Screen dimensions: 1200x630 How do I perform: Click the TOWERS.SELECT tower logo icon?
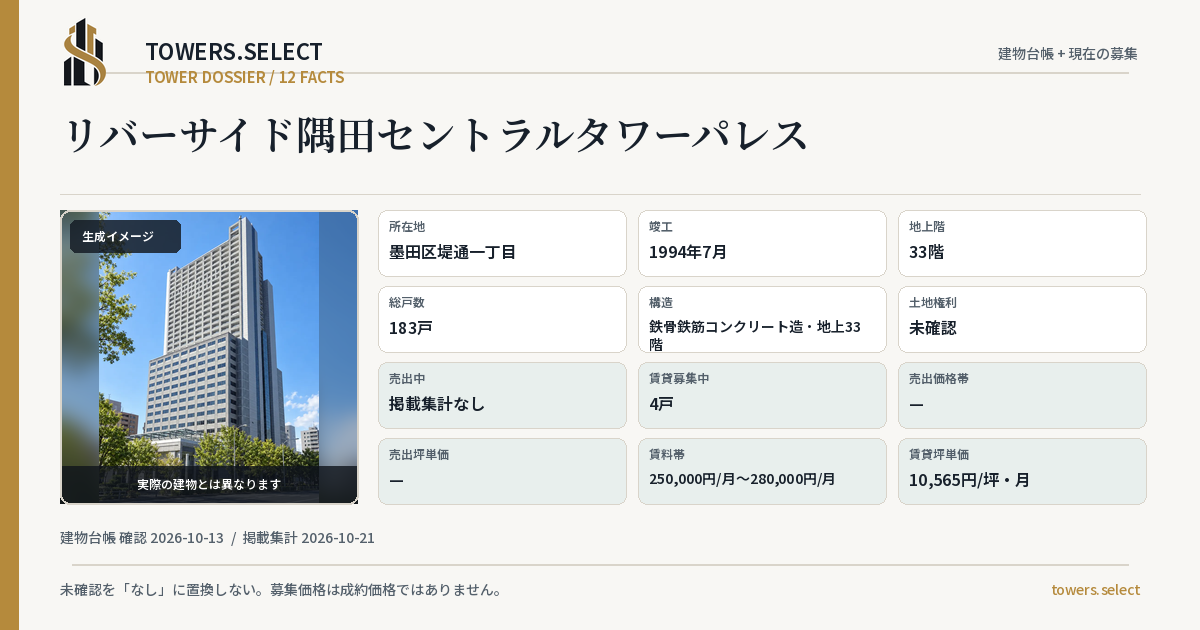click(85, 52)
